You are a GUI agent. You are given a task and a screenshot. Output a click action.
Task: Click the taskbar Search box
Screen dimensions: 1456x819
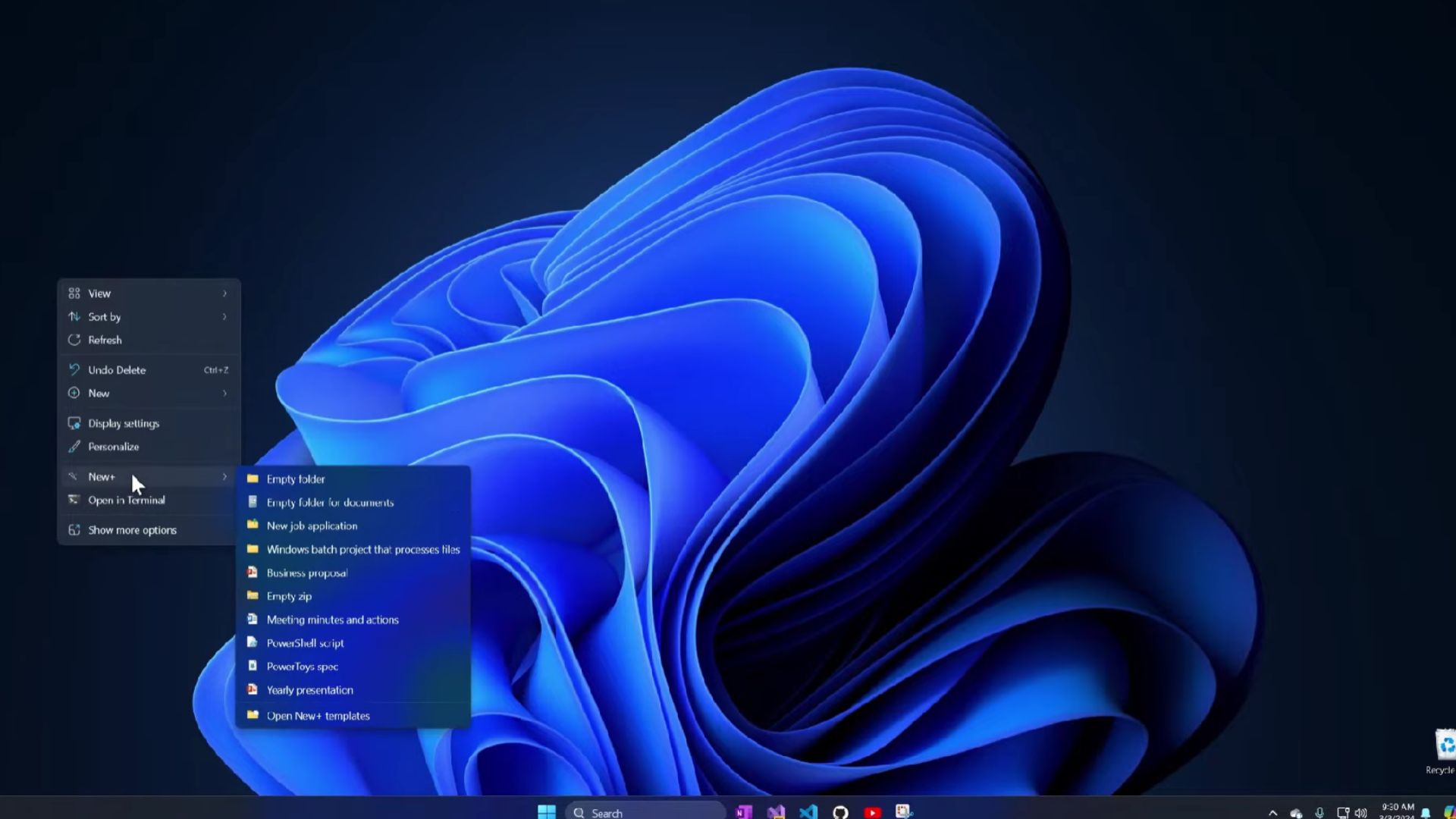coord(645,812)
